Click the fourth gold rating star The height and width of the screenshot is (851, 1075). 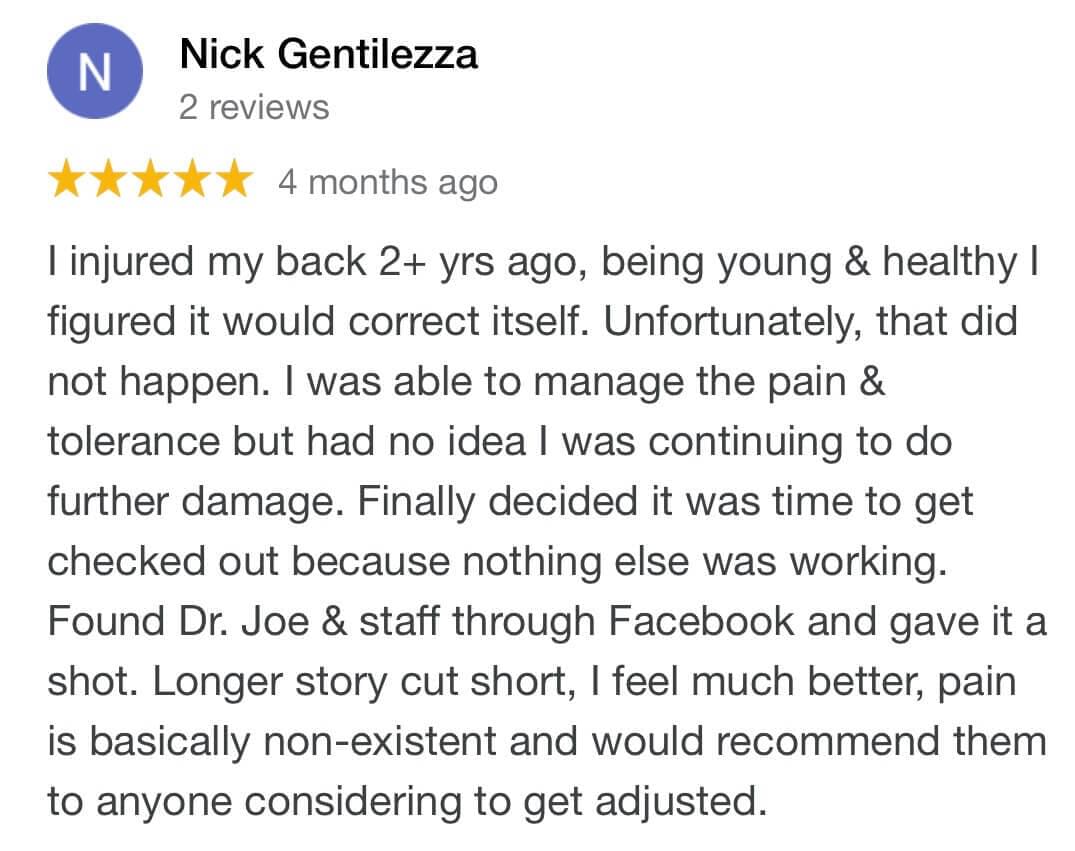pyautogui.click(x=191, y=181)
